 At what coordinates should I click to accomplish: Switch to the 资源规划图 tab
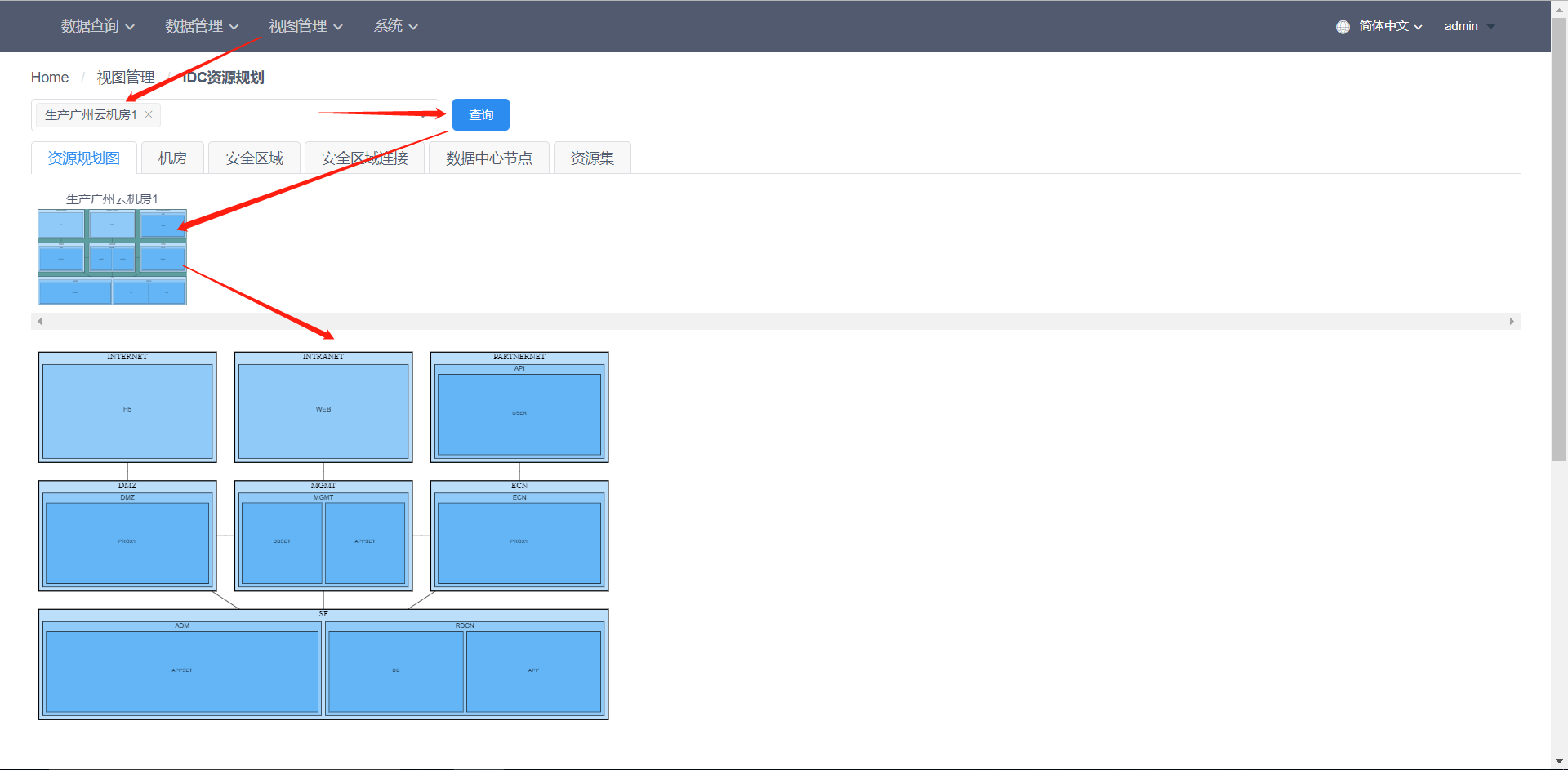[x=84, y=158]
